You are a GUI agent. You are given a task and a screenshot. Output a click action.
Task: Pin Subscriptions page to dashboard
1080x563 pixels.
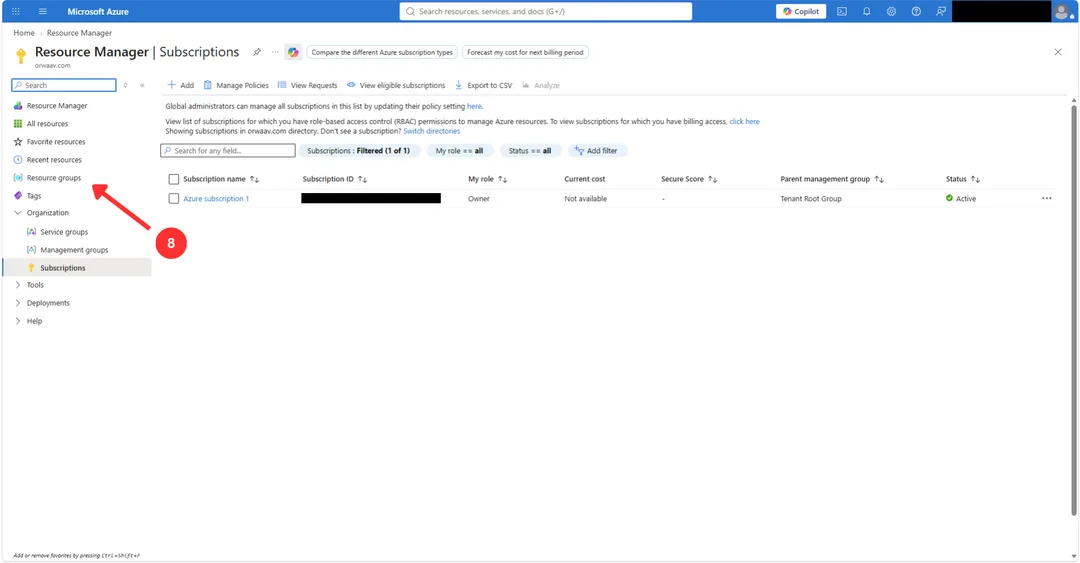click(257, 52)
